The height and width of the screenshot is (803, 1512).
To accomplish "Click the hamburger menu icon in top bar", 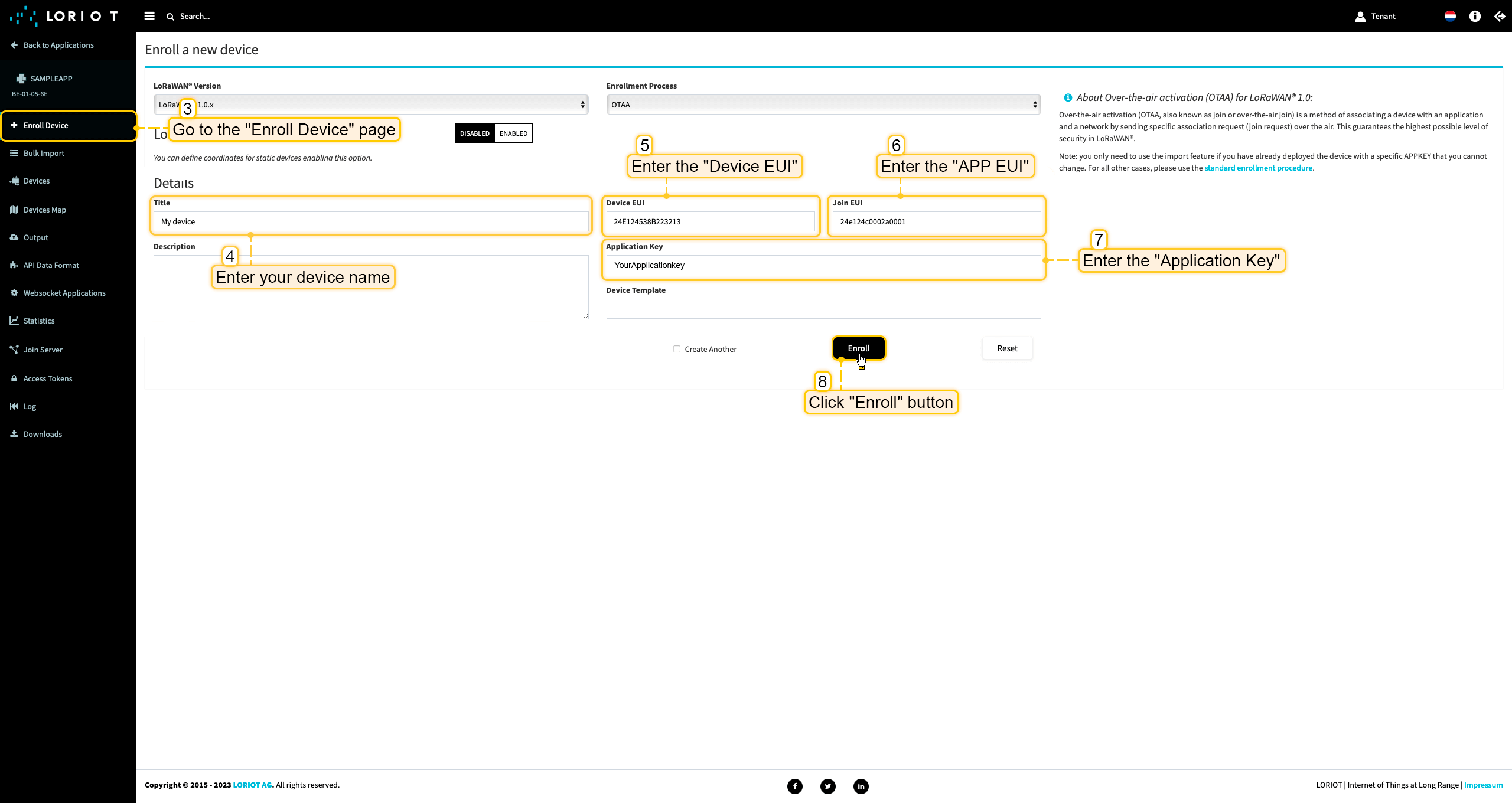I will point(149,16).
